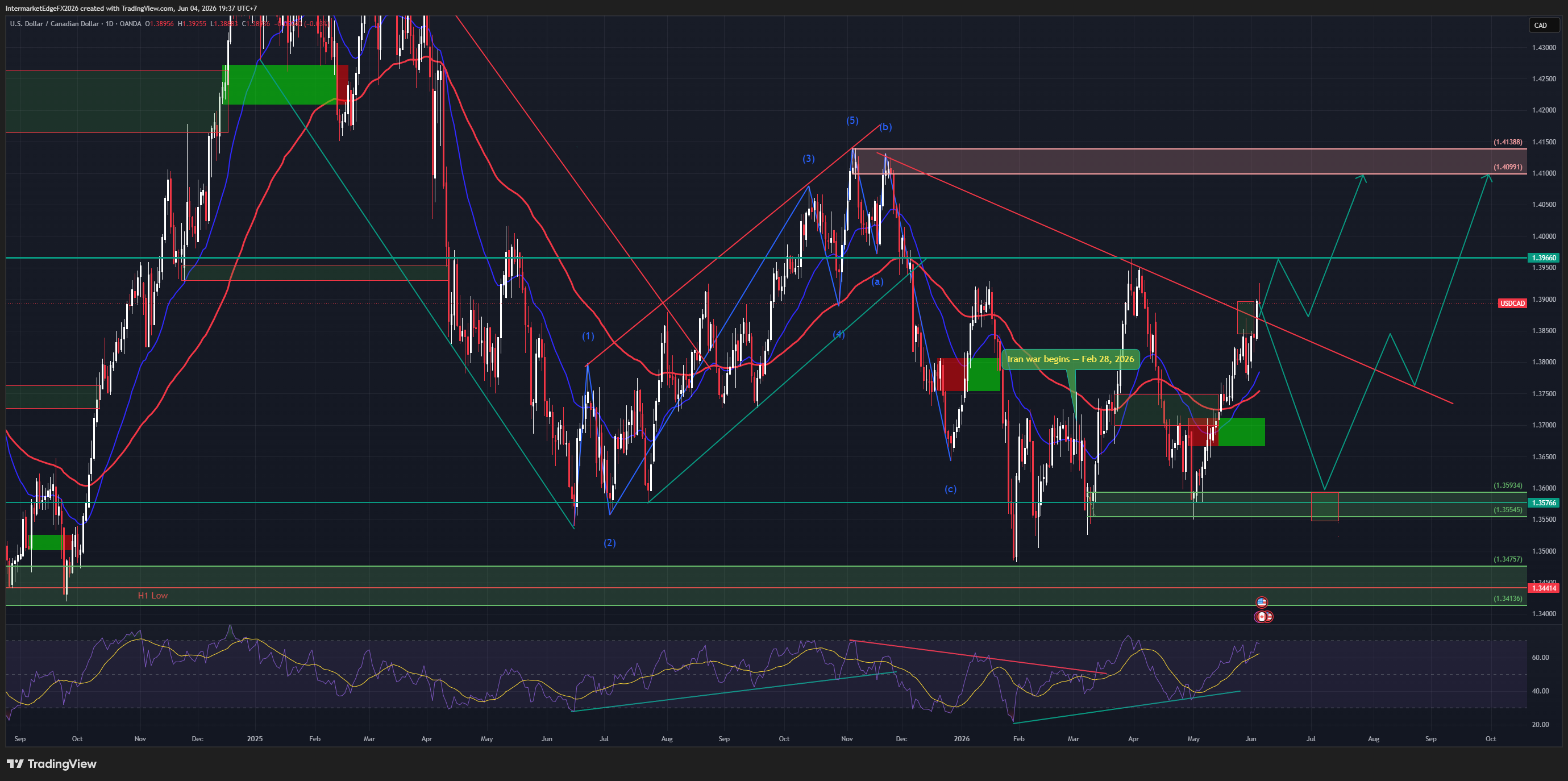Click the IntermarketEdgeFX2026 header caption
This screenshot has height=781, width=1568.
click(131, 9)
